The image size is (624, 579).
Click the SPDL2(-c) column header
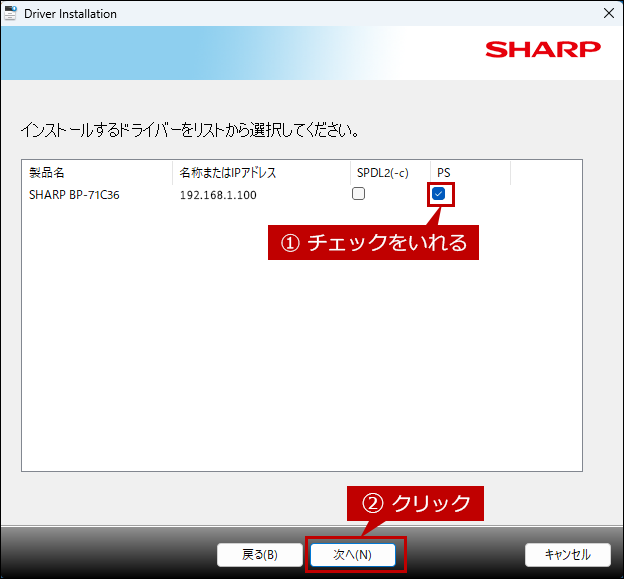coord(390,173)
